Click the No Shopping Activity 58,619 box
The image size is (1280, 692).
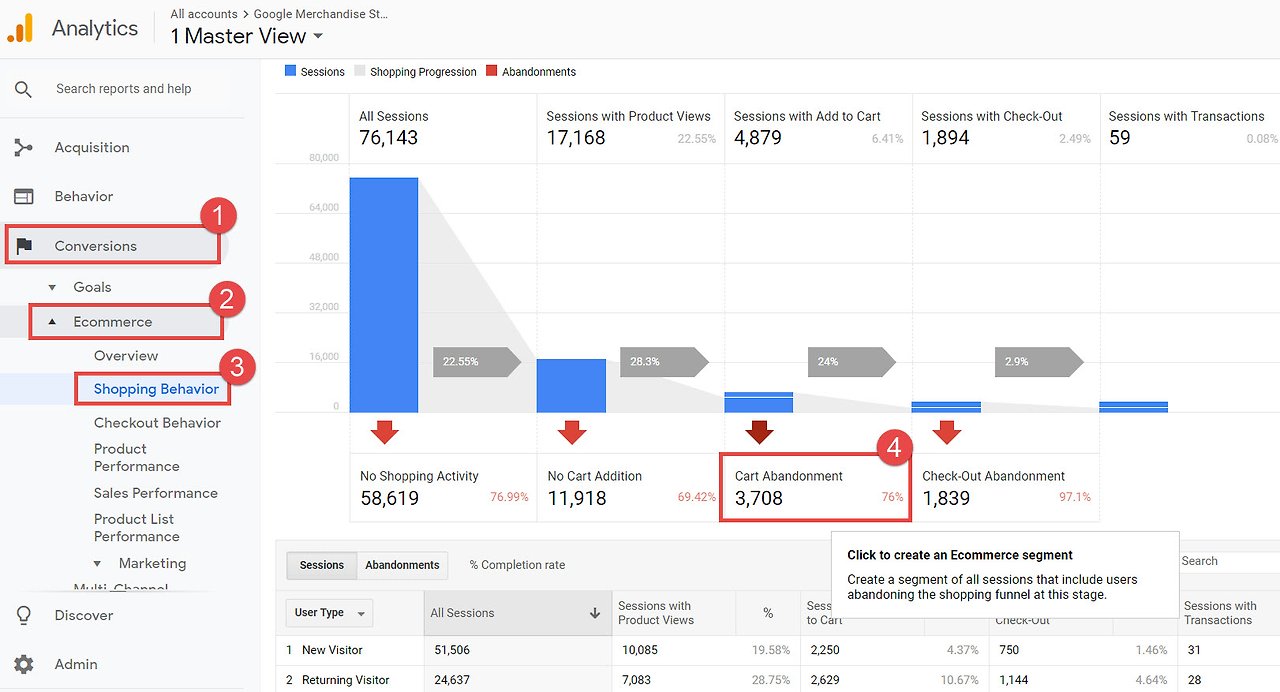[443, 487]
